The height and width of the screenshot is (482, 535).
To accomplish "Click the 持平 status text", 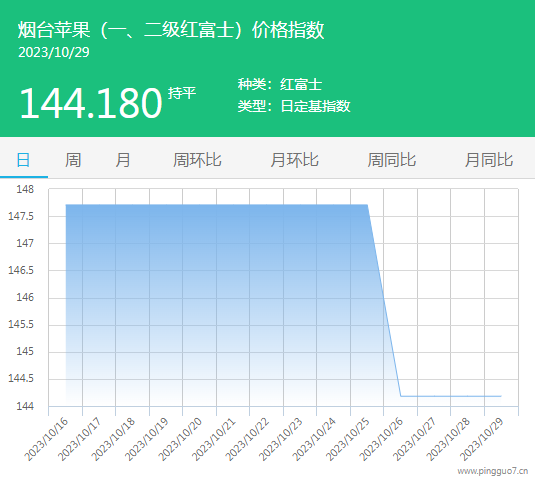I will pyautogui.click(x=182, y=93).
